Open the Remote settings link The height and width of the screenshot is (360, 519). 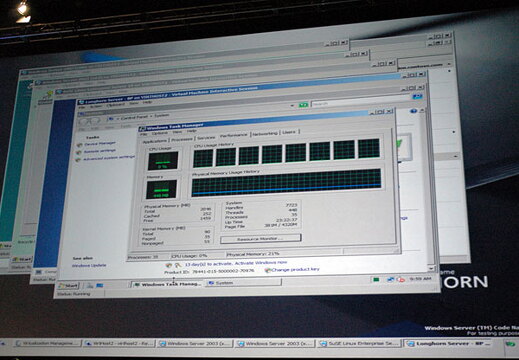point(100,151)
